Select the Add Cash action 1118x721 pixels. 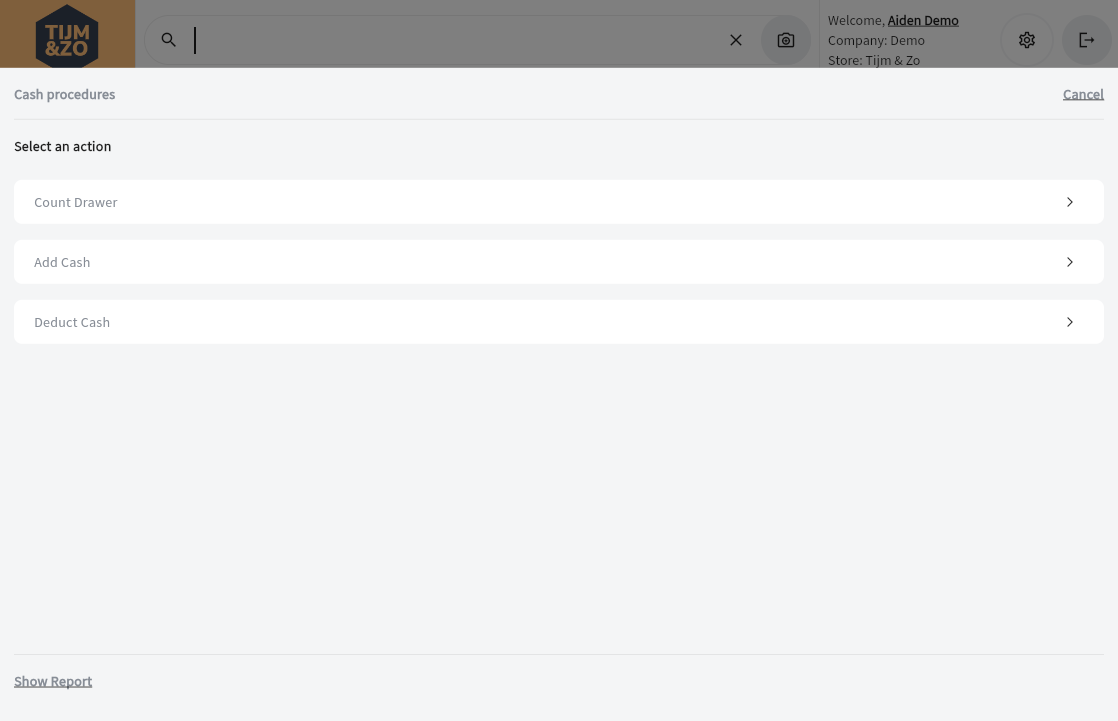(62, 262)
